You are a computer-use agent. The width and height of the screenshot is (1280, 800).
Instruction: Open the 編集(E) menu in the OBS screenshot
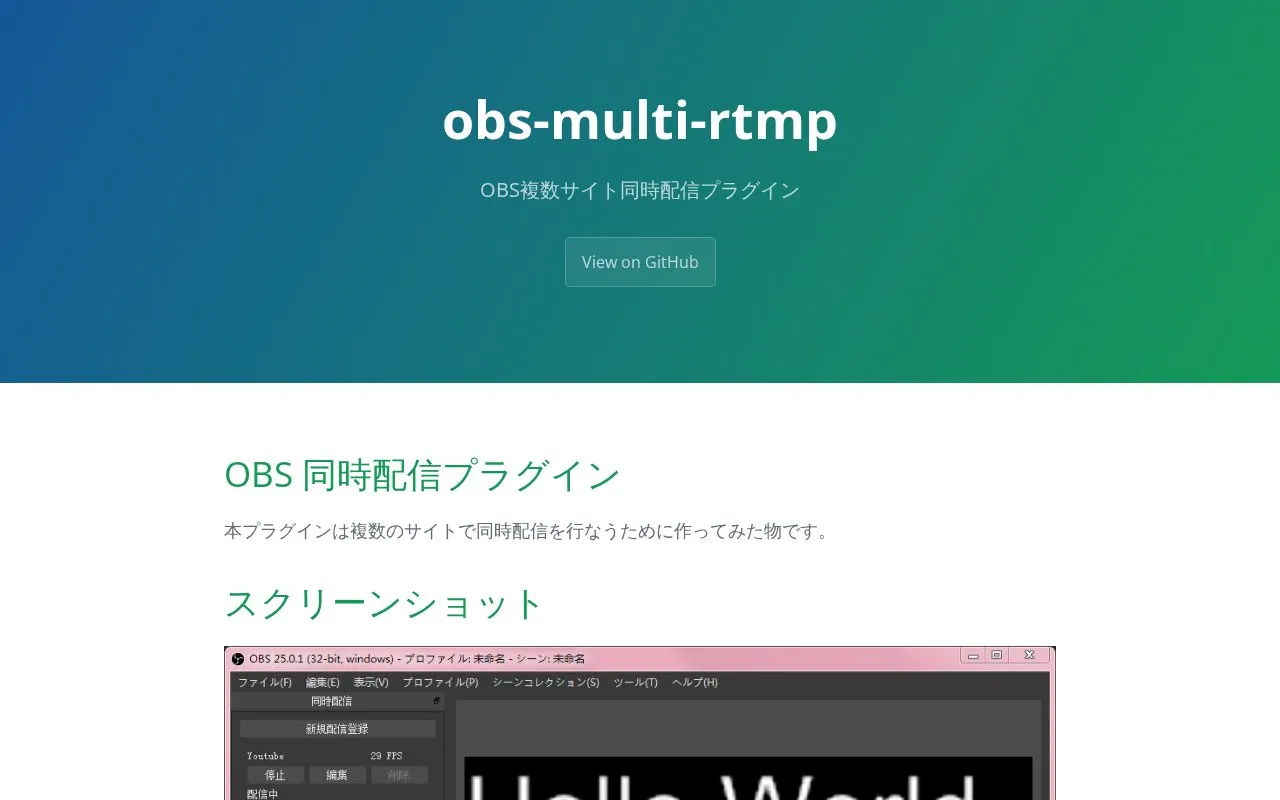pos(323,683)
